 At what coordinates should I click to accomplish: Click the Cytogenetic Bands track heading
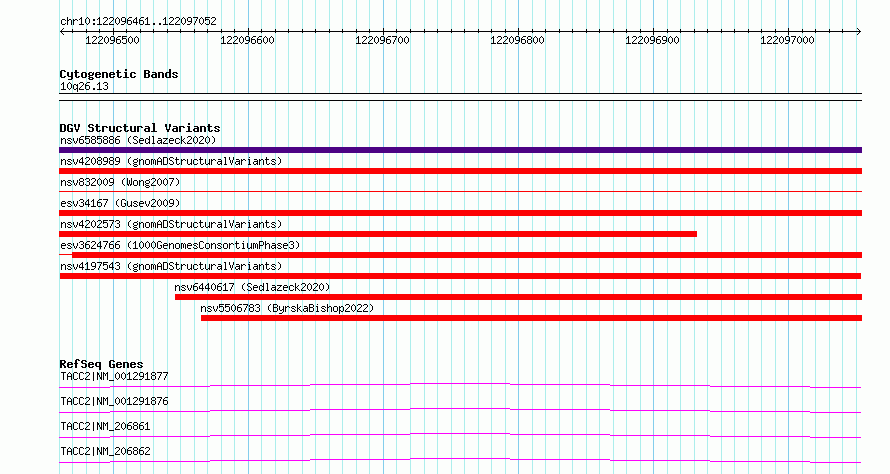click(119, 74)
